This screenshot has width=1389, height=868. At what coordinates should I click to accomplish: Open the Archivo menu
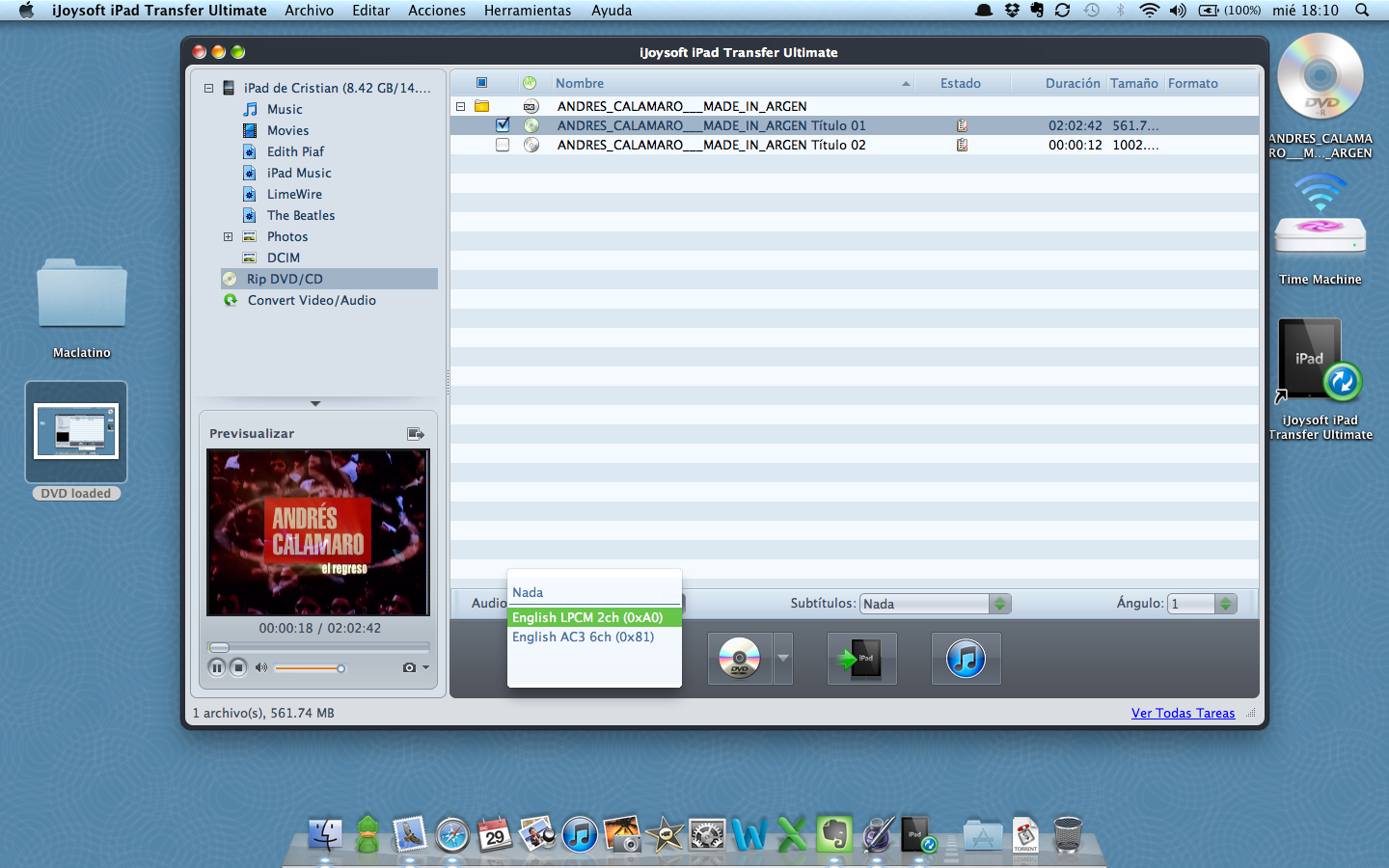point(309,11)
